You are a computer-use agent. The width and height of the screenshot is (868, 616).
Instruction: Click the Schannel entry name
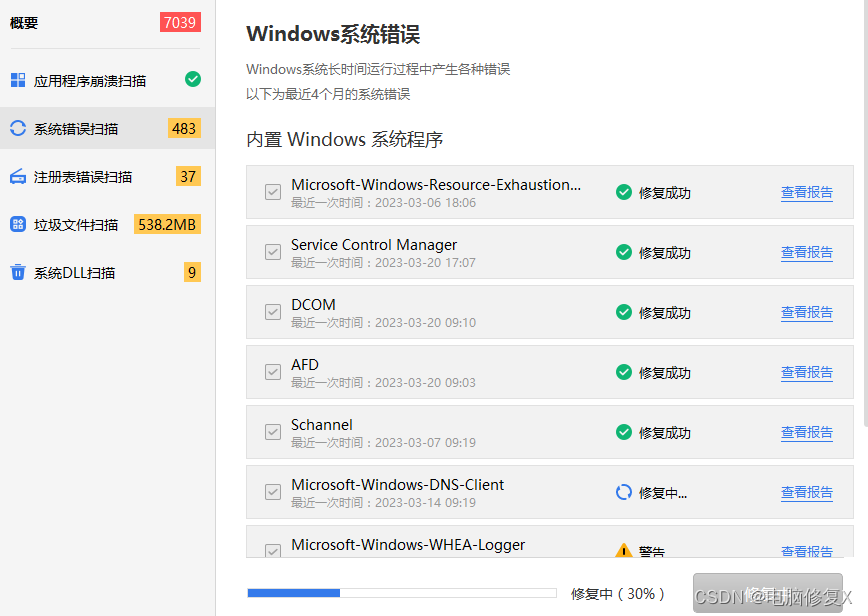(322, 425)
